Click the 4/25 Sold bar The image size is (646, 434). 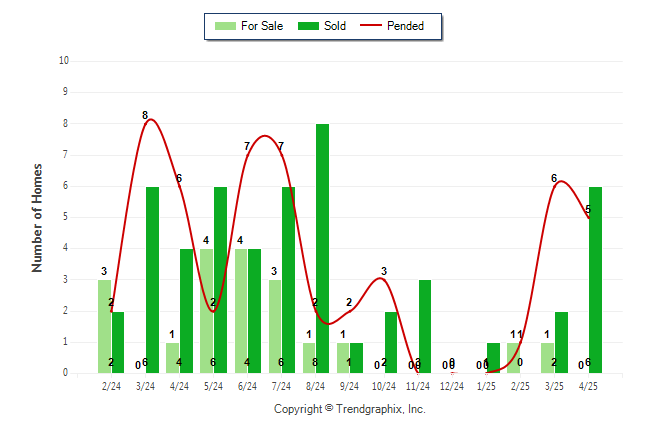coord(595,280)
